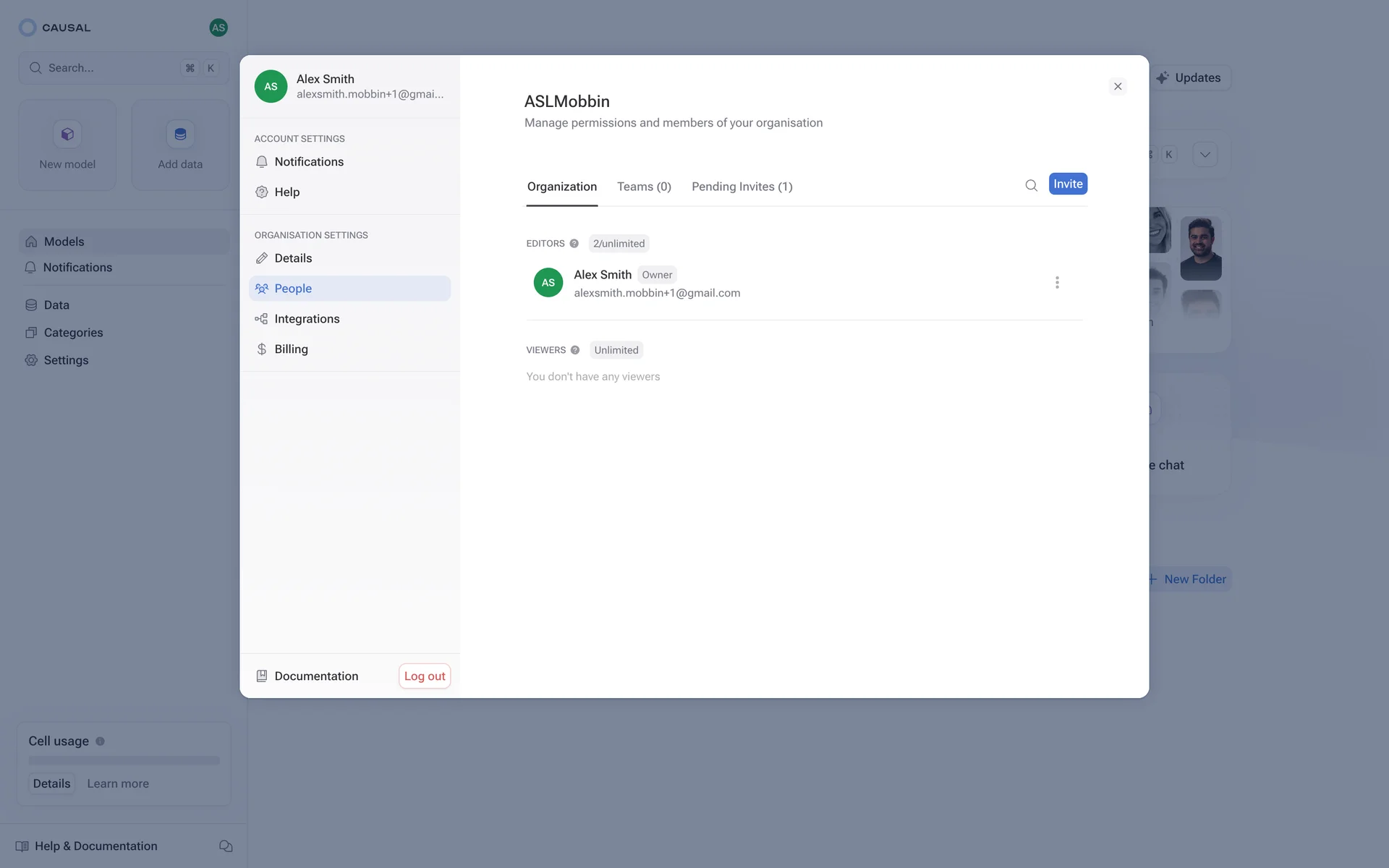Screen dimensions: 1389x868
Task: Click the Editors help question-mark icon
Action: pyautogui.click(x=574, y=244)
